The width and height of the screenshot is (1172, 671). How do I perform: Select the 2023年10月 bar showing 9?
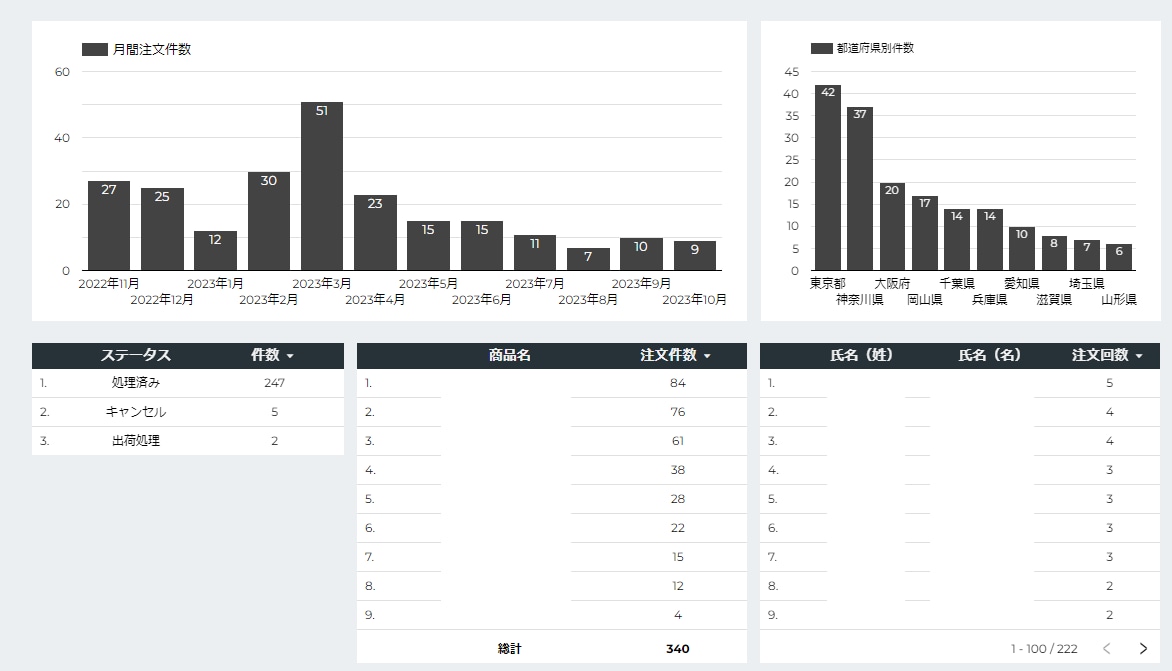tap(695, 256)
